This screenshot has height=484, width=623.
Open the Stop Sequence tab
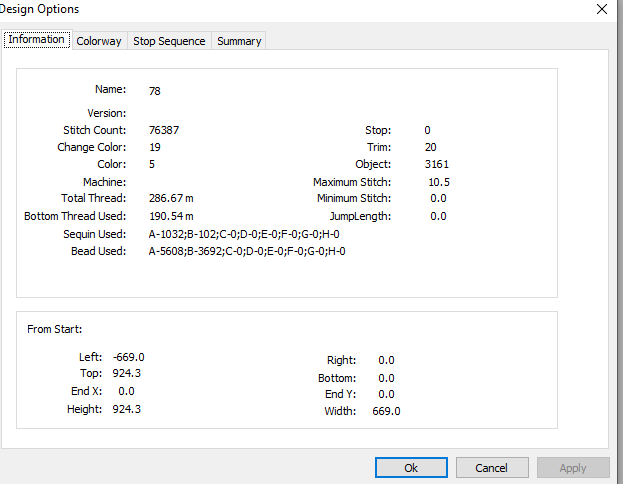click(169, 41)
